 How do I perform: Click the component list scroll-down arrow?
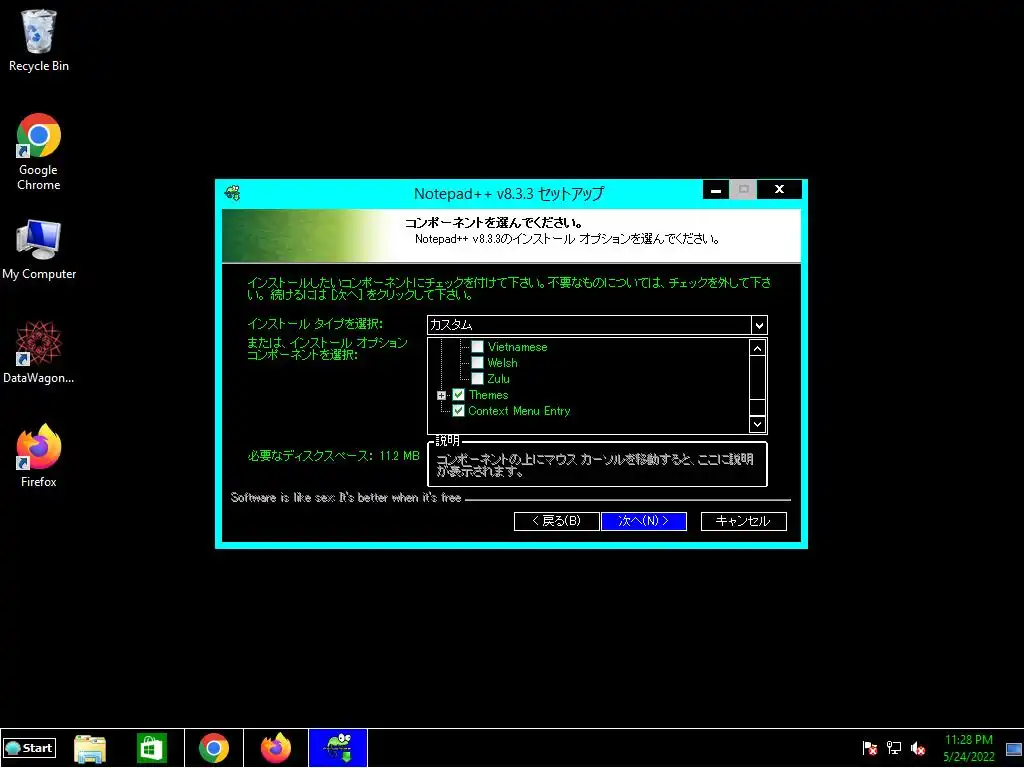[757, 424]
